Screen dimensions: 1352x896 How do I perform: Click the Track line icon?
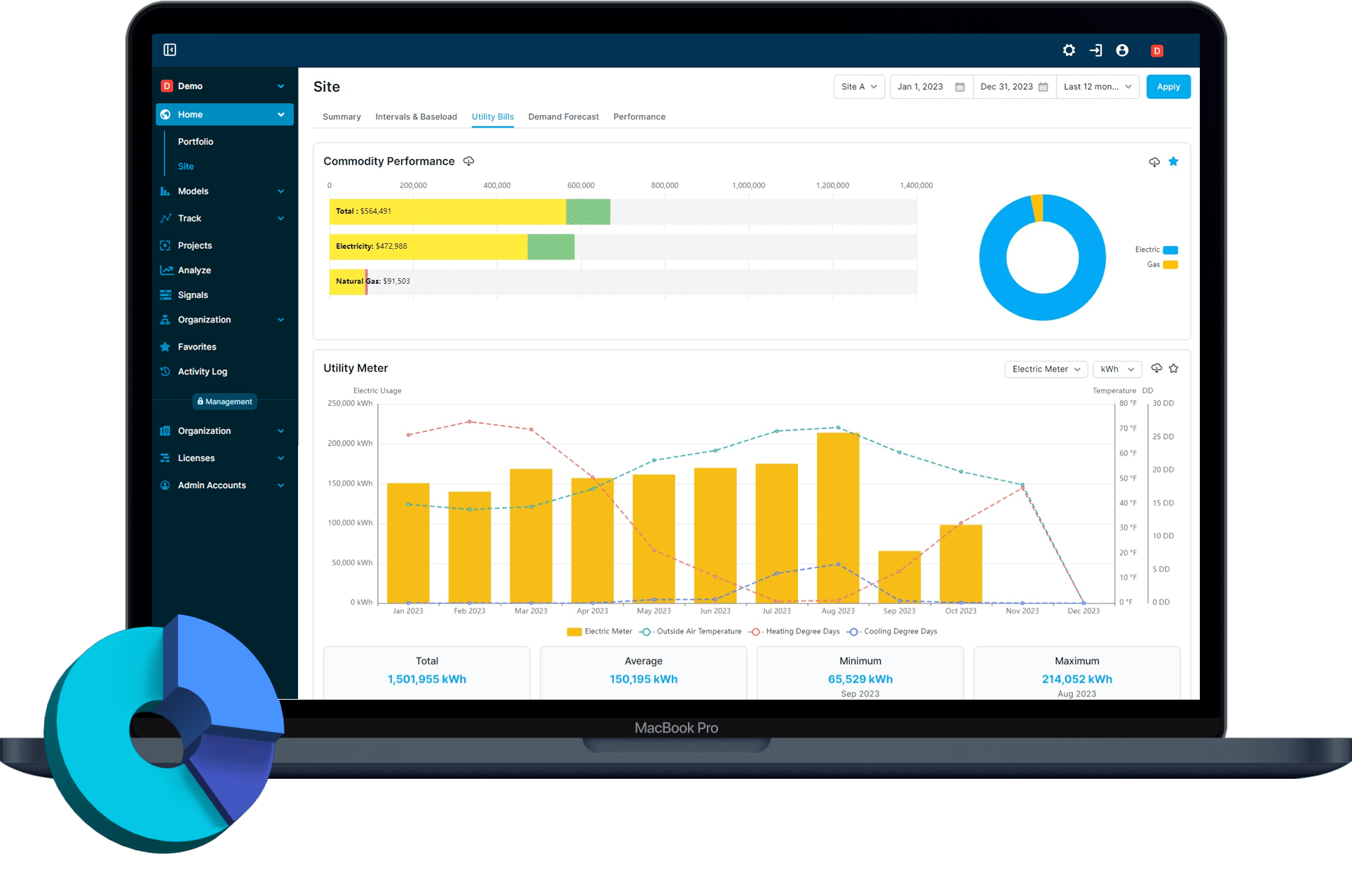click(x=165, y=219)
